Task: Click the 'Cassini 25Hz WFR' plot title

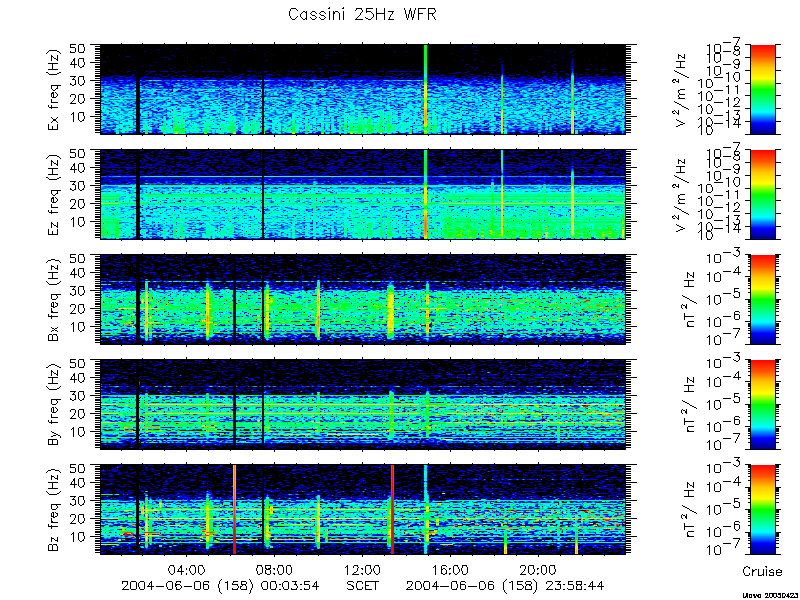Action: pos(362,14)
